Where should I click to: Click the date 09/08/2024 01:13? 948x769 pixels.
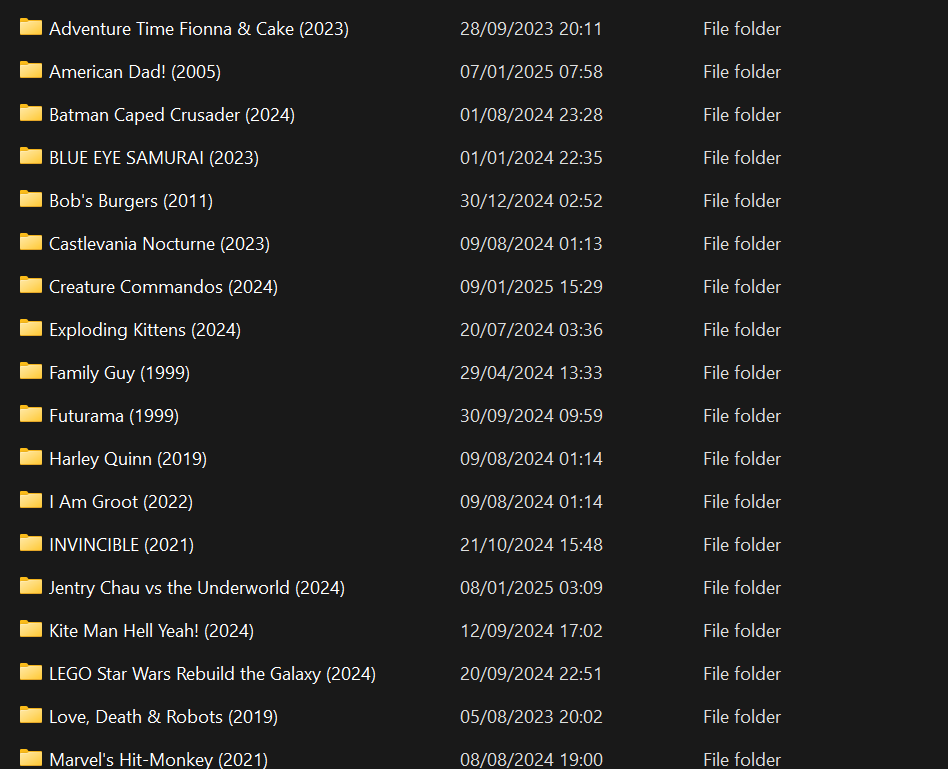531,244
